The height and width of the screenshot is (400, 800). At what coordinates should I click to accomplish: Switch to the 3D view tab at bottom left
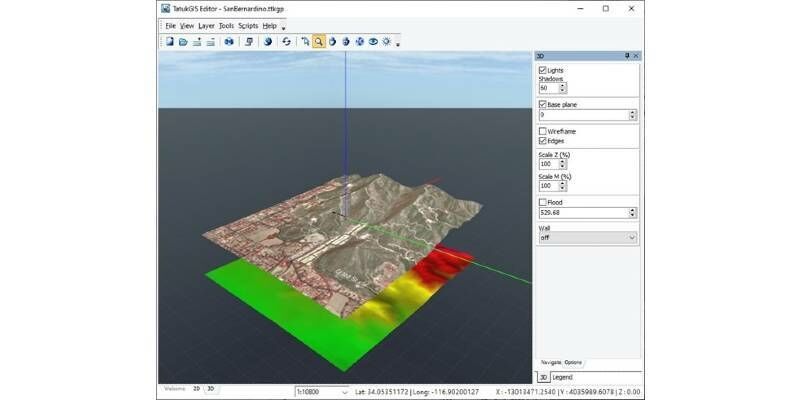[211, 389]
